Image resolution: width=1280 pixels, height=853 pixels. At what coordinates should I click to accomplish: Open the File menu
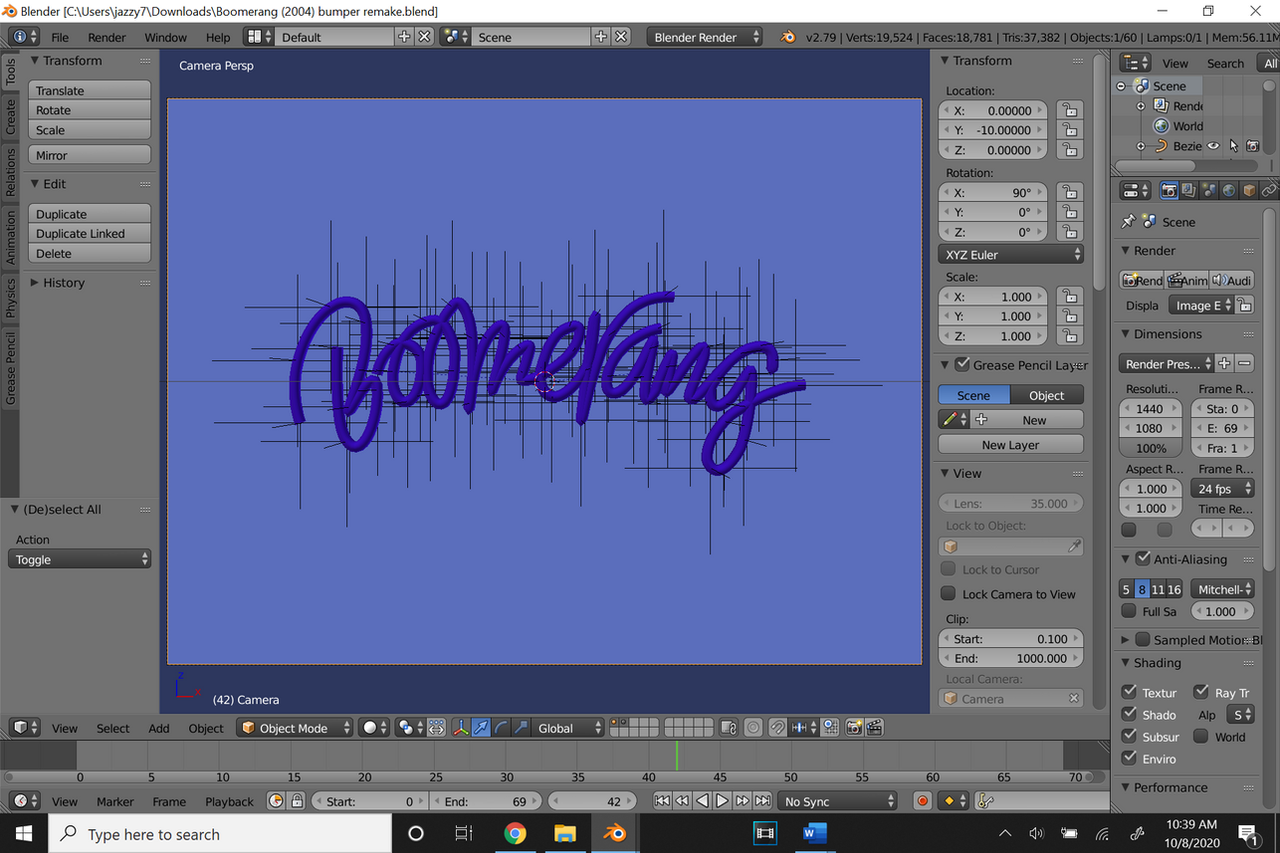60,37
